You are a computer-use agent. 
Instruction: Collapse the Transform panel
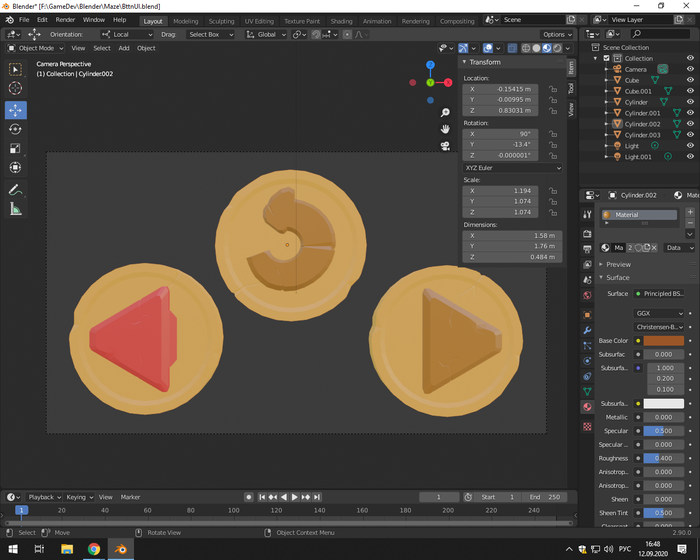tap(485, 62)
